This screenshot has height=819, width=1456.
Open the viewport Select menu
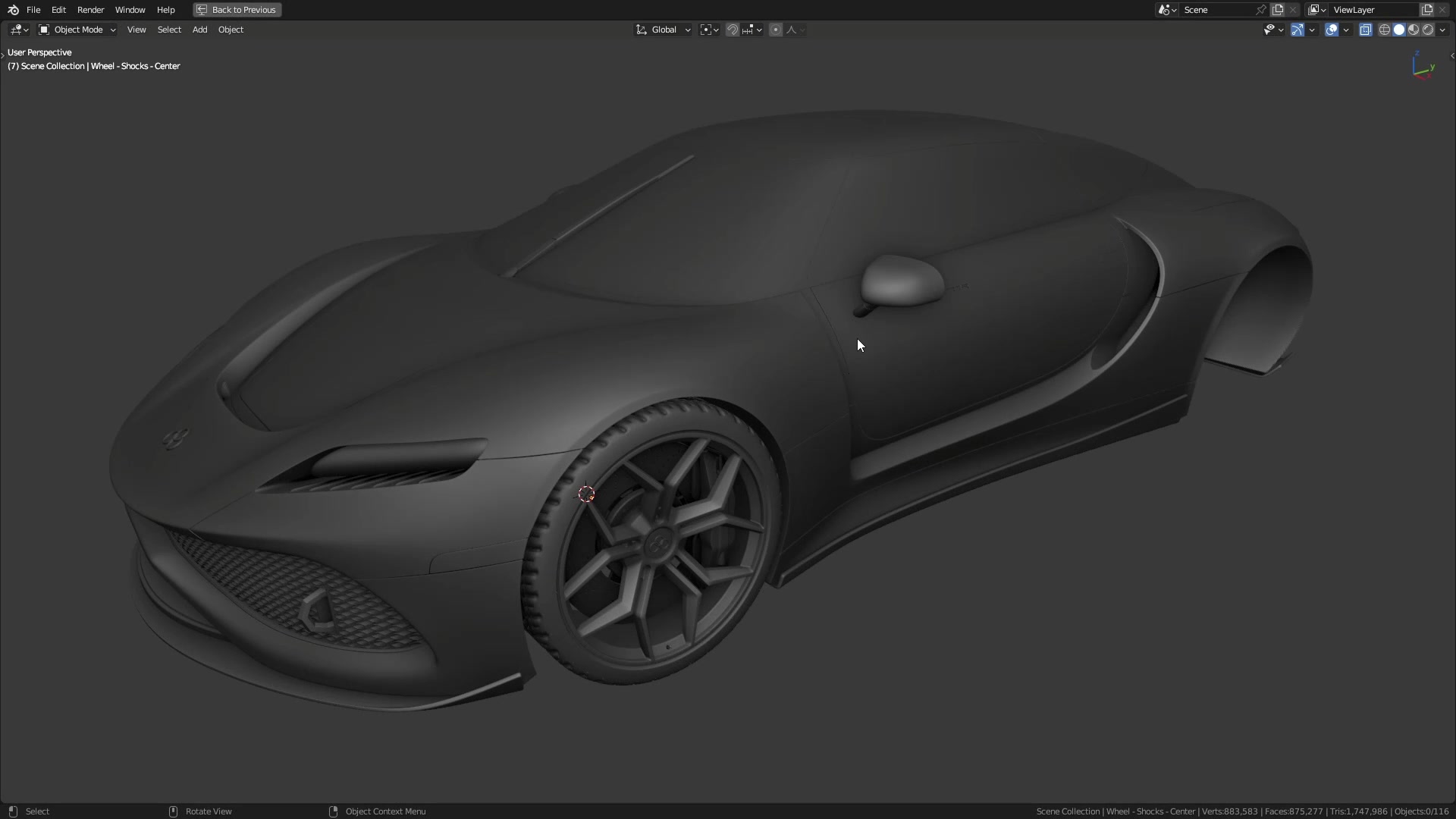coord(169,30)
